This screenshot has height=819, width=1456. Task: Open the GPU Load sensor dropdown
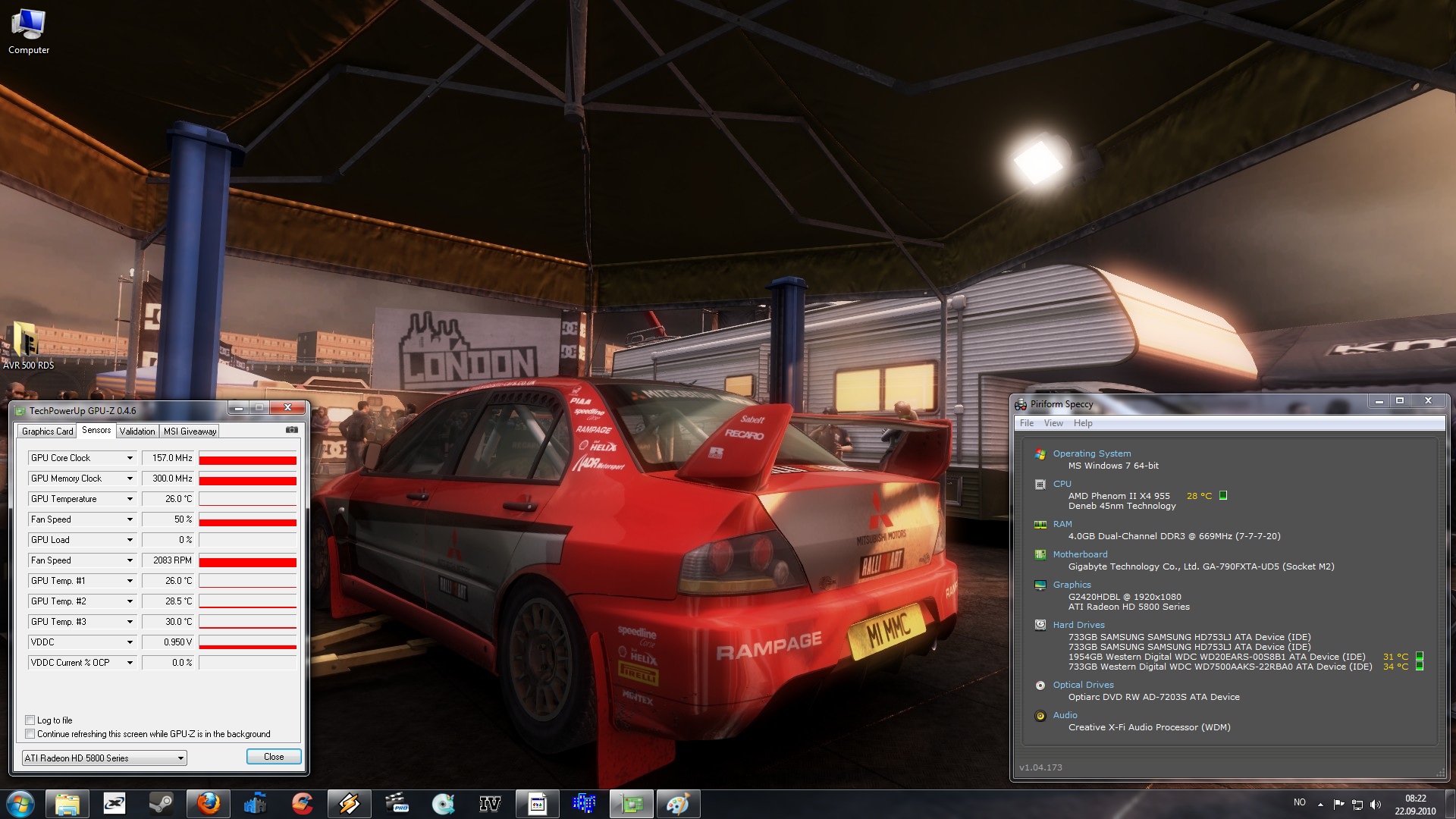pyautogui.click(x=130, y=540)
